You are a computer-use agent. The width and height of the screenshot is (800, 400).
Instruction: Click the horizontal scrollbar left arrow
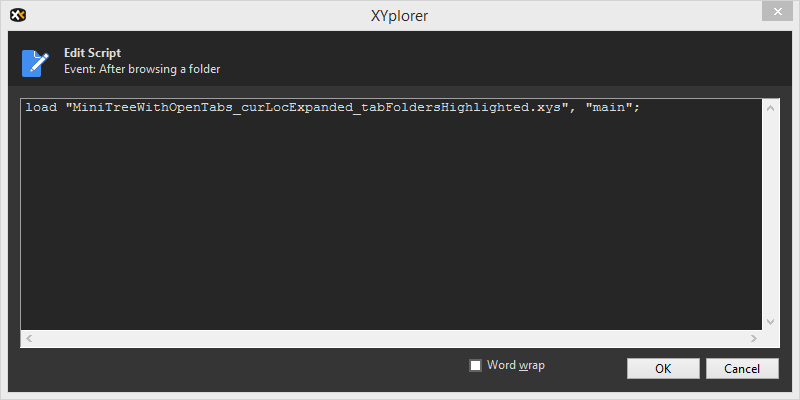(29, 339)
